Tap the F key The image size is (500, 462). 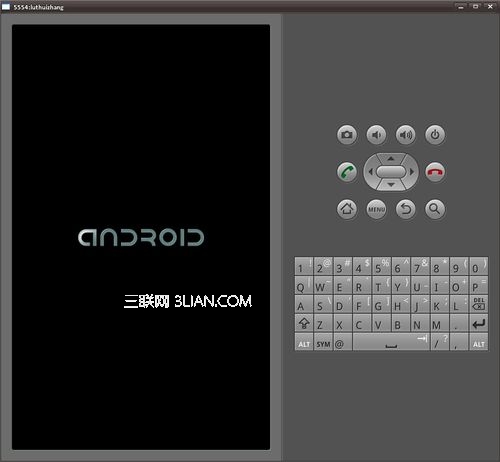click(362, 304)
